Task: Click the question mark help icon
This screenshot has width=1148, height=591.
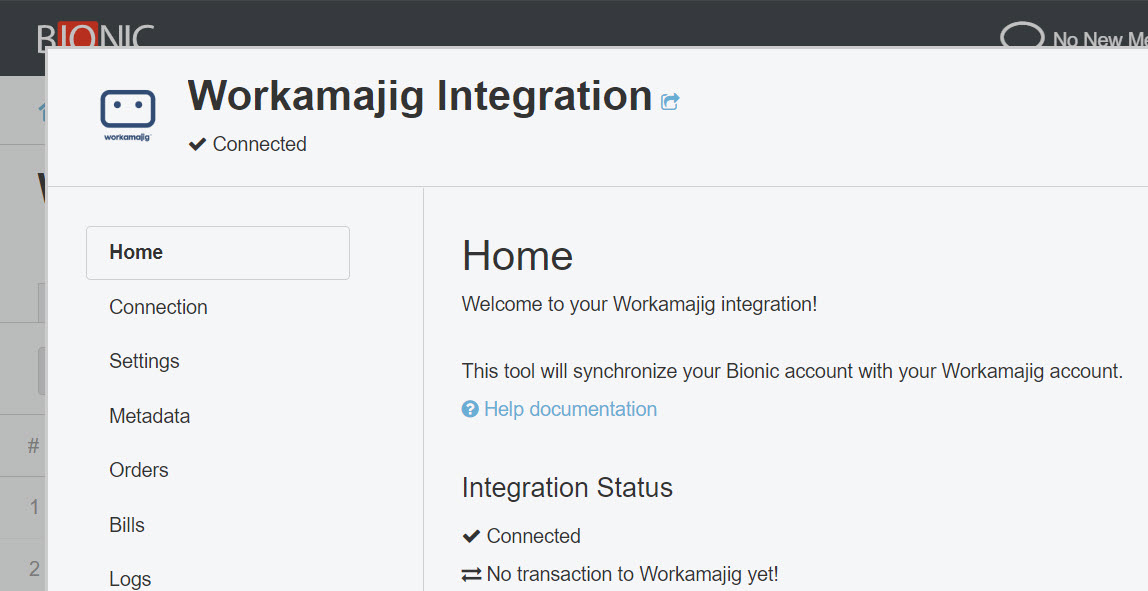Action: click(470, 409)
